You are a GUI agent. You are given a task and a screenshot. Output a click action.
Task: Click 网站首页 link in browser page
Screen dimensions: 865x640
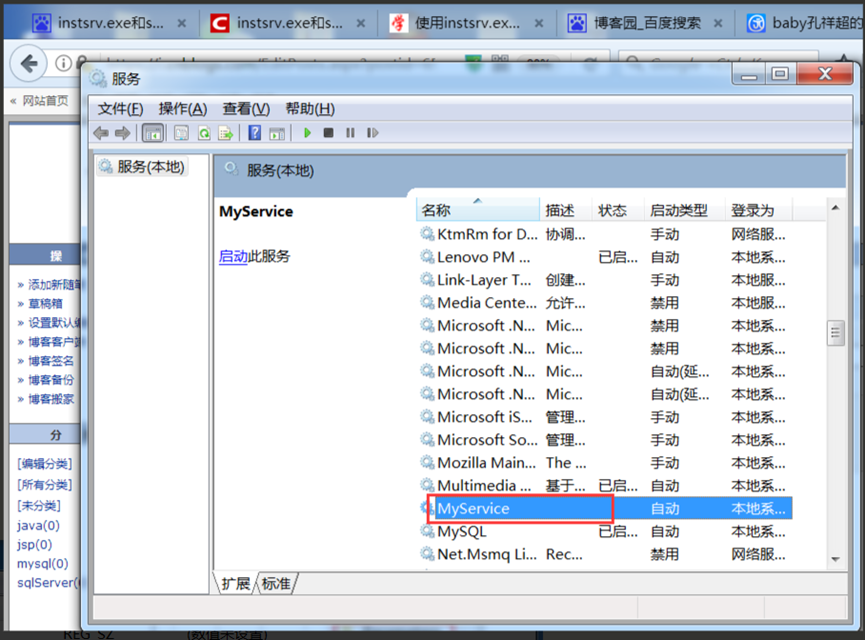[45, 100]
